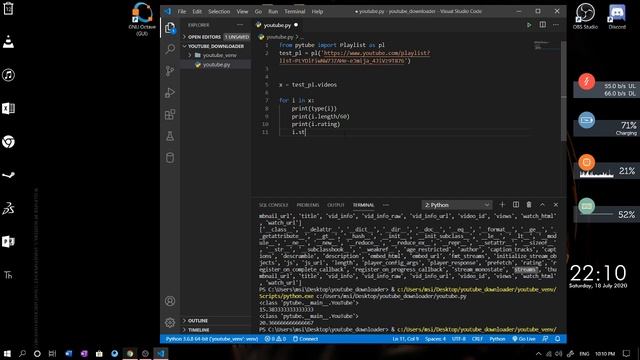Select terminal instance dropdown 2: Python
The height and width of the screenshot is (360, 640).
[x=457, y=205]
